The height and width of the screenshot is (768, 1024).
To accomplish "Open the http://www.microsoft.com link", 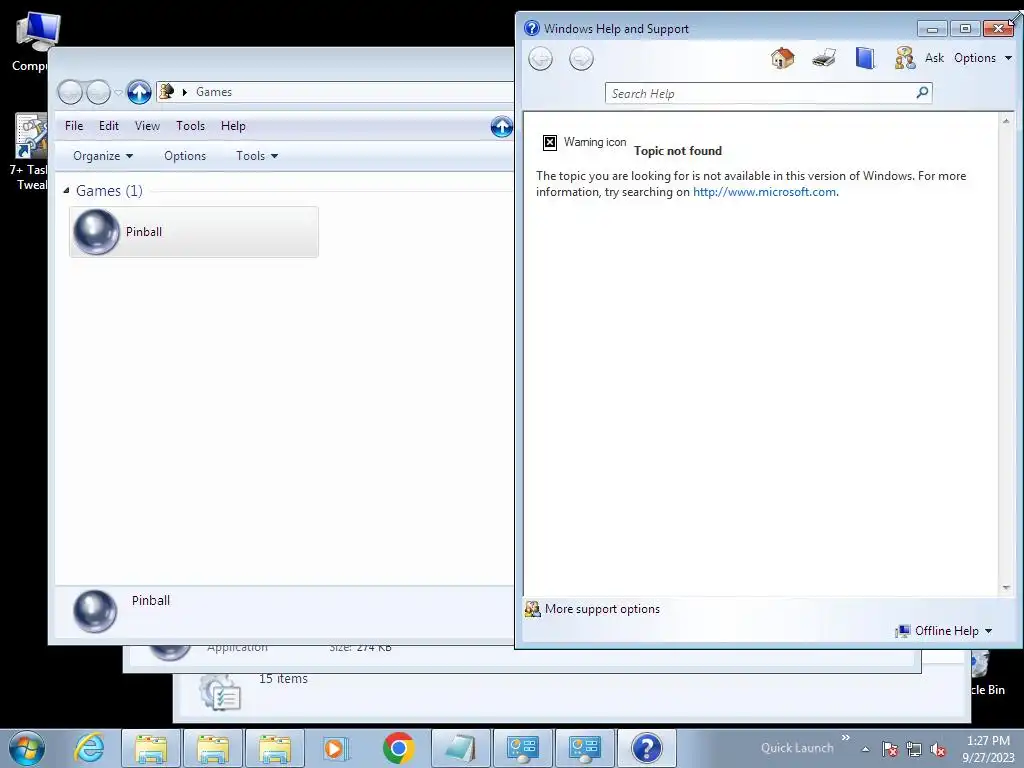I will point(764,192).
